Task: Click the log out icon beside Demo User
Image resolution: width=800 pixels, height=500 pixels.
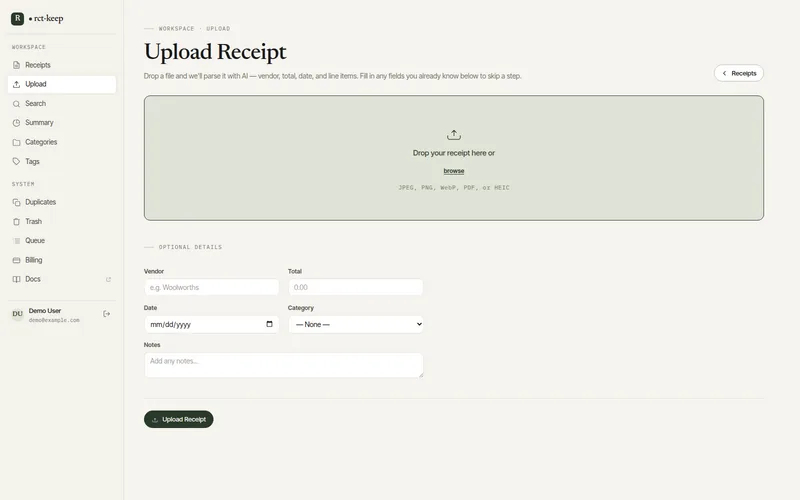Action: coord(107,314)
